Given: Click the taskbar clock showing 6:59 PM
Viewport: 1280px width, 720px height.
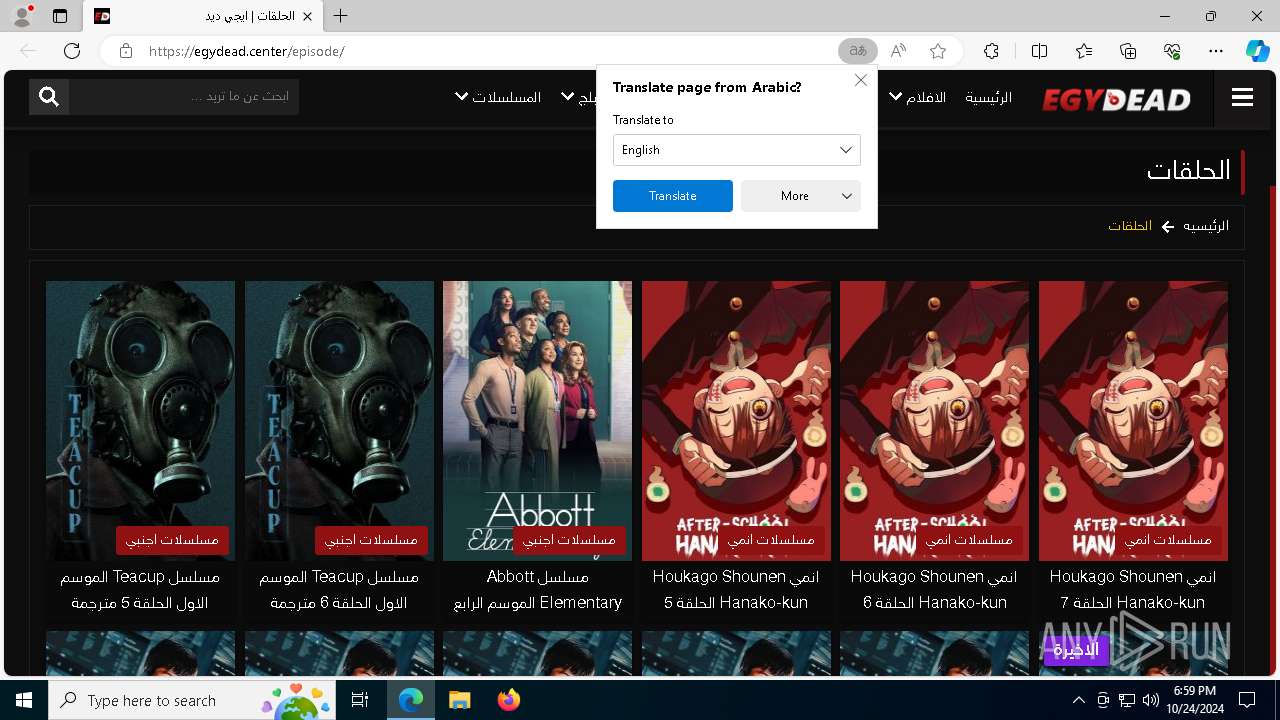Looking at the screenshot, I should click(x=1194, y=700).
